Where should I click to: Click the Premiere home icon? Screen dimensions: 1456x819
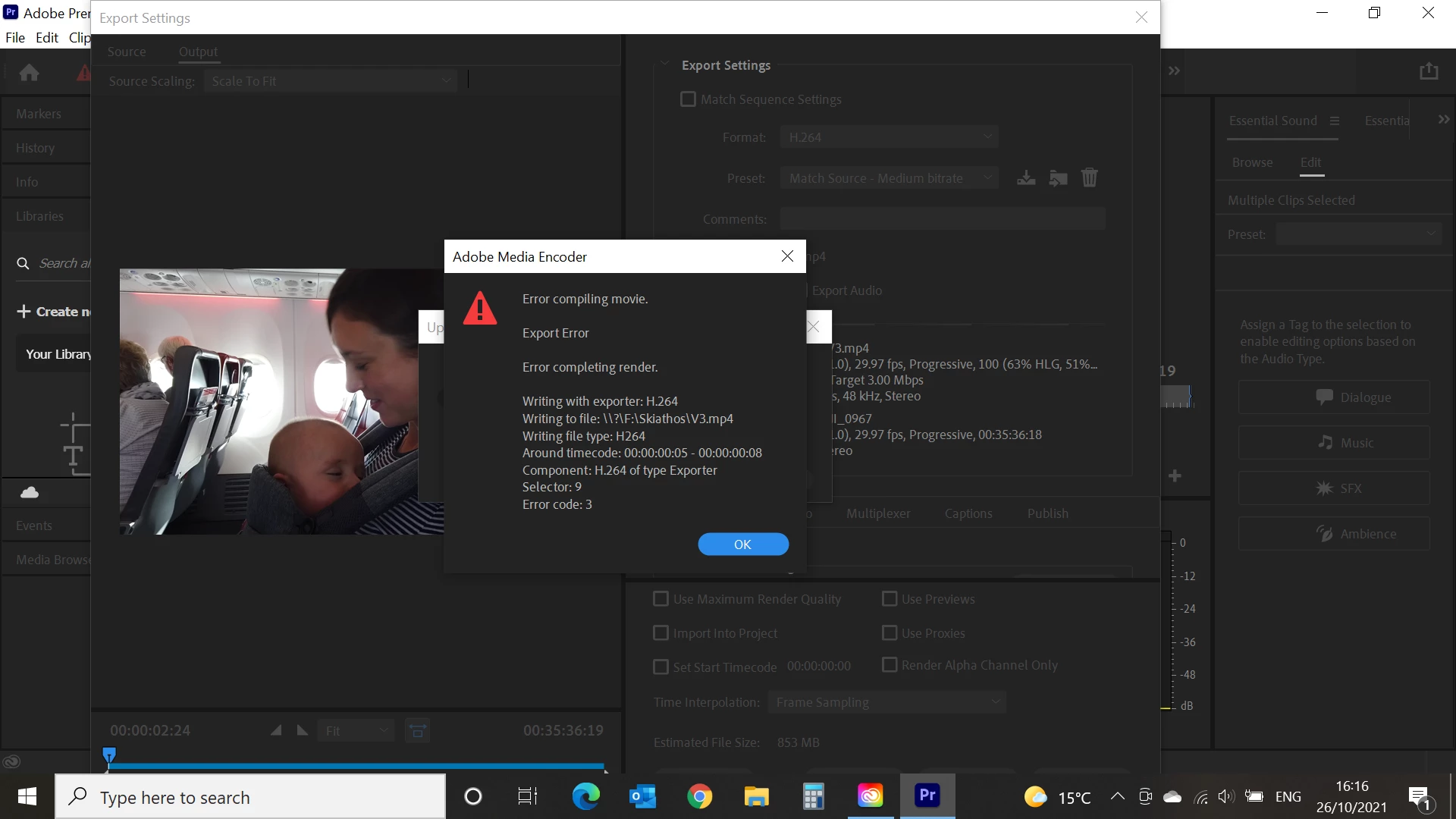pos(30,73)
